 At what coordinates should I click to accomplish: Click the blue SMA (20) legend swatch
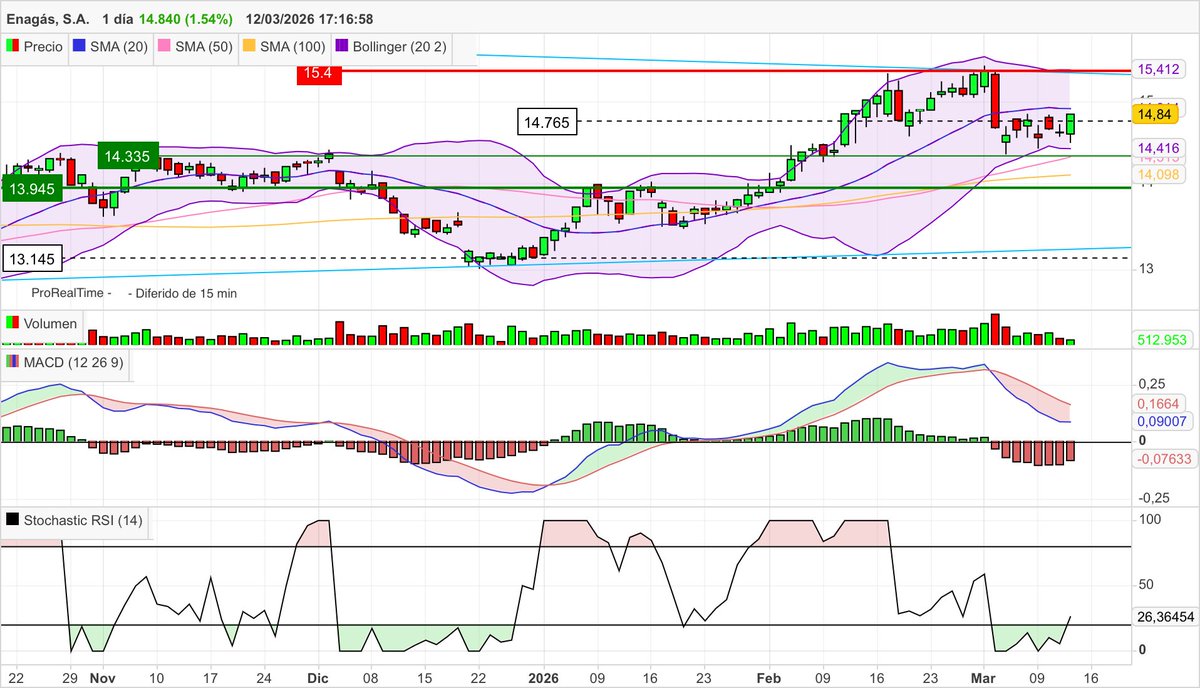pos(79,46)
